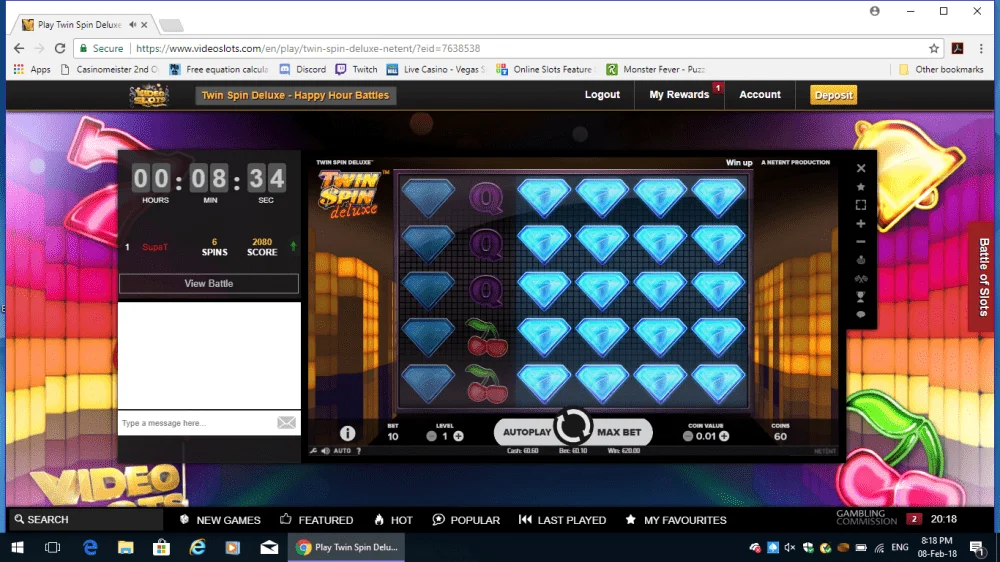Close the game overlay with the X icon
The image size is (1000, 562).
(x=861, y=168)
